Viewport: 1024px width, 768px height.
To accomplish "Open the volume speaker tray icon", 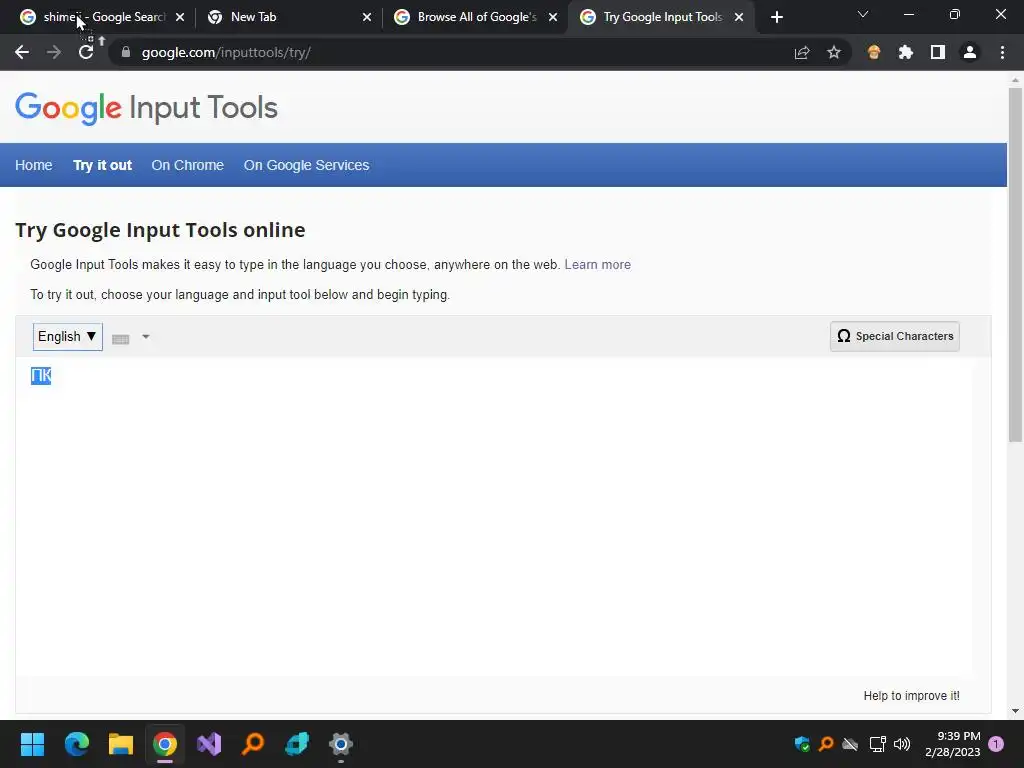I will tap(902, 744).
